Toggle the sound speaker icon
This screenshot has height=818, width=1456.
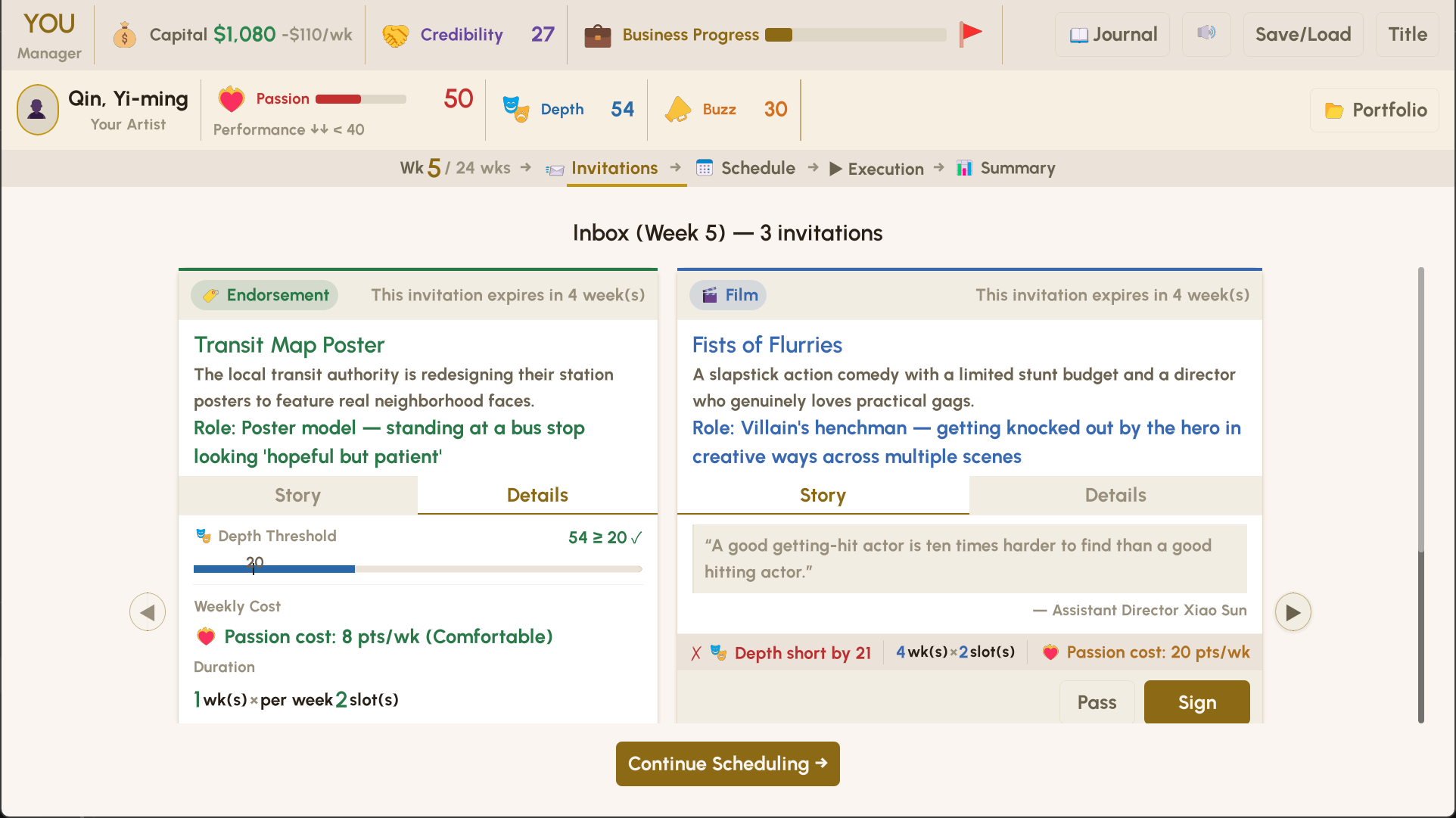tap(1206, 33)
